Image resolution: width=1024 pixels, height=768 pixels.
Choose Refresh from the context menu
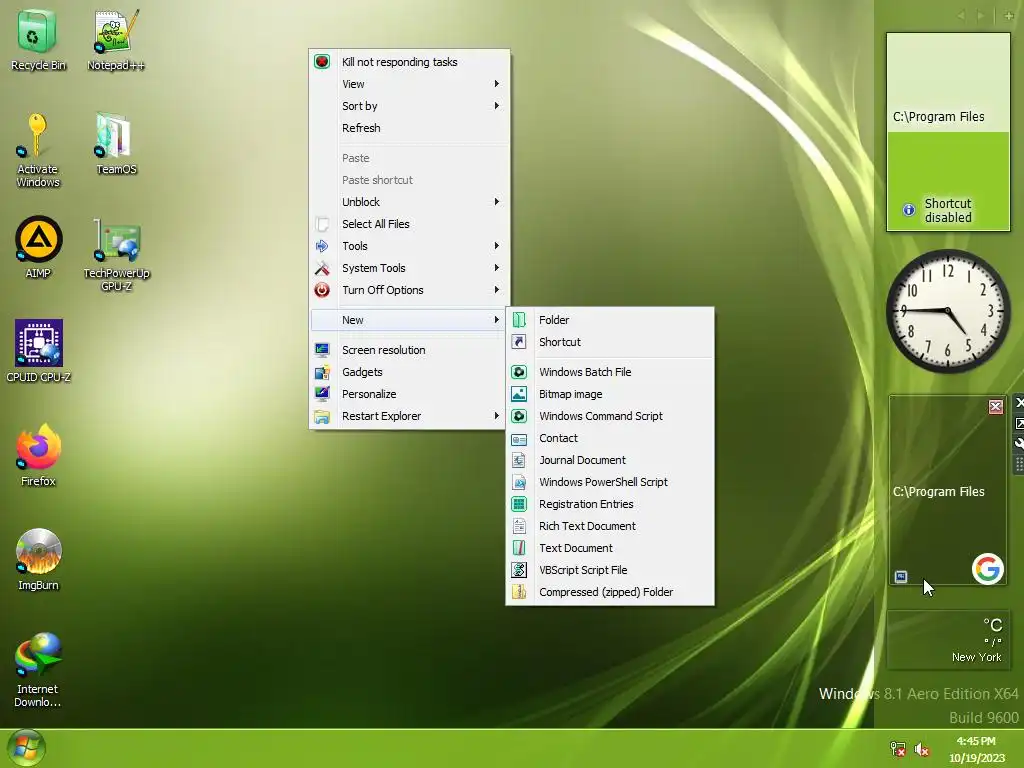click(x=409, y=128)
